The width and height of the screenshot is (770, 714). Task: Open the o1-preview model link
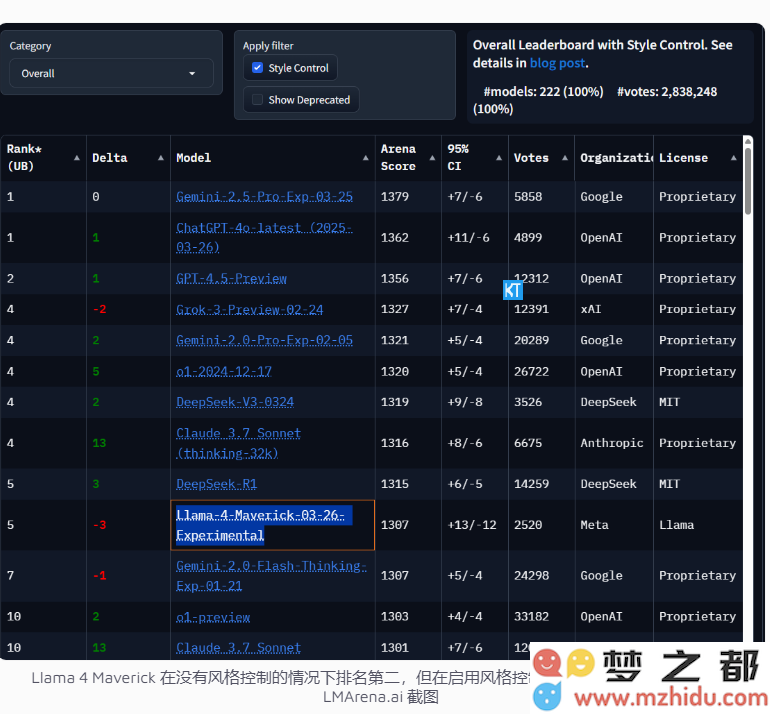[213, 617]
